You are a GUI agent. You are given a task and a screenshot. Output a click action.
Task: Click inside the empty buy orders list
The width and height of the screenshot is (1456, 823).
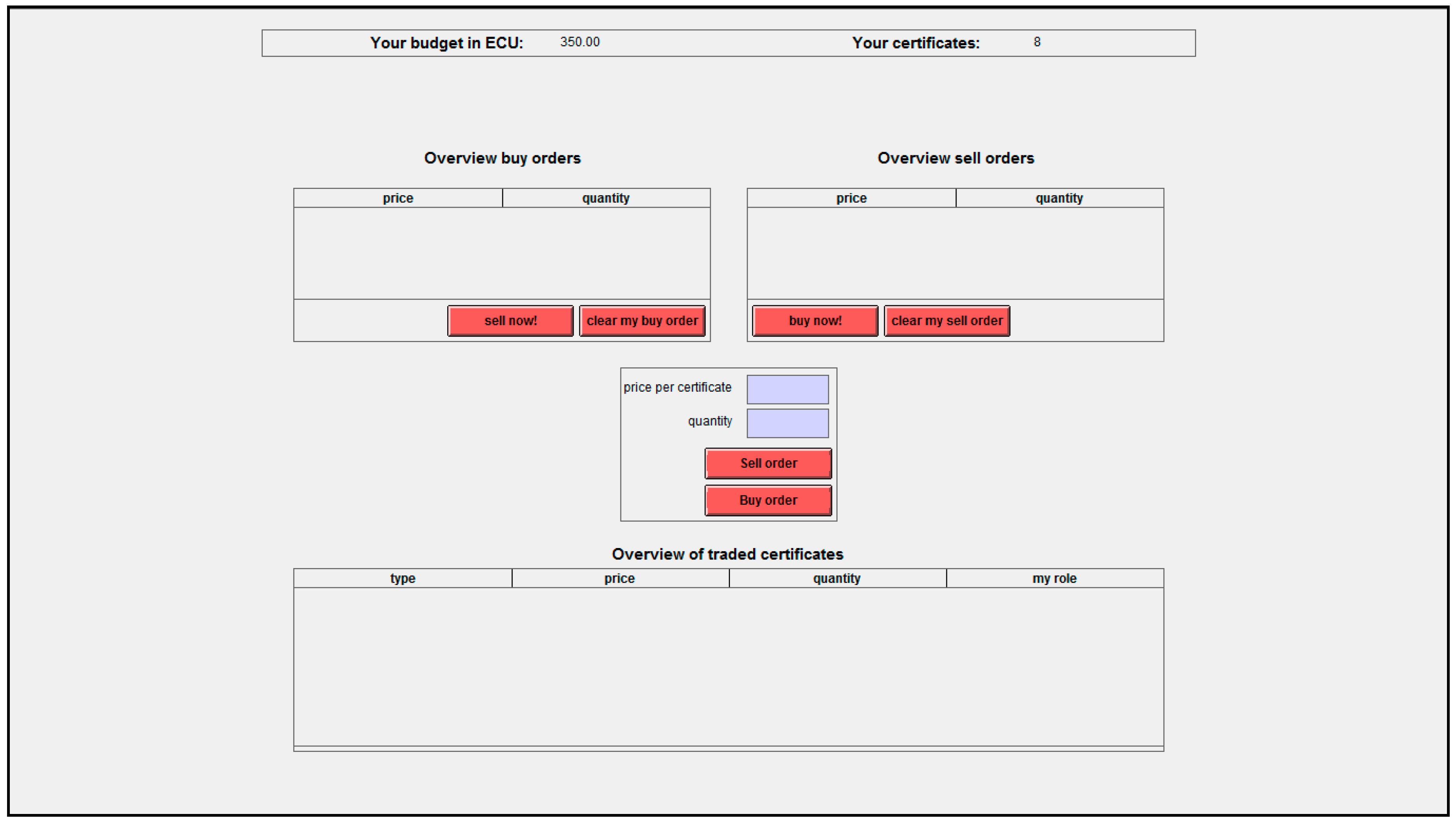pyautogui.click(x=501, y=253)
